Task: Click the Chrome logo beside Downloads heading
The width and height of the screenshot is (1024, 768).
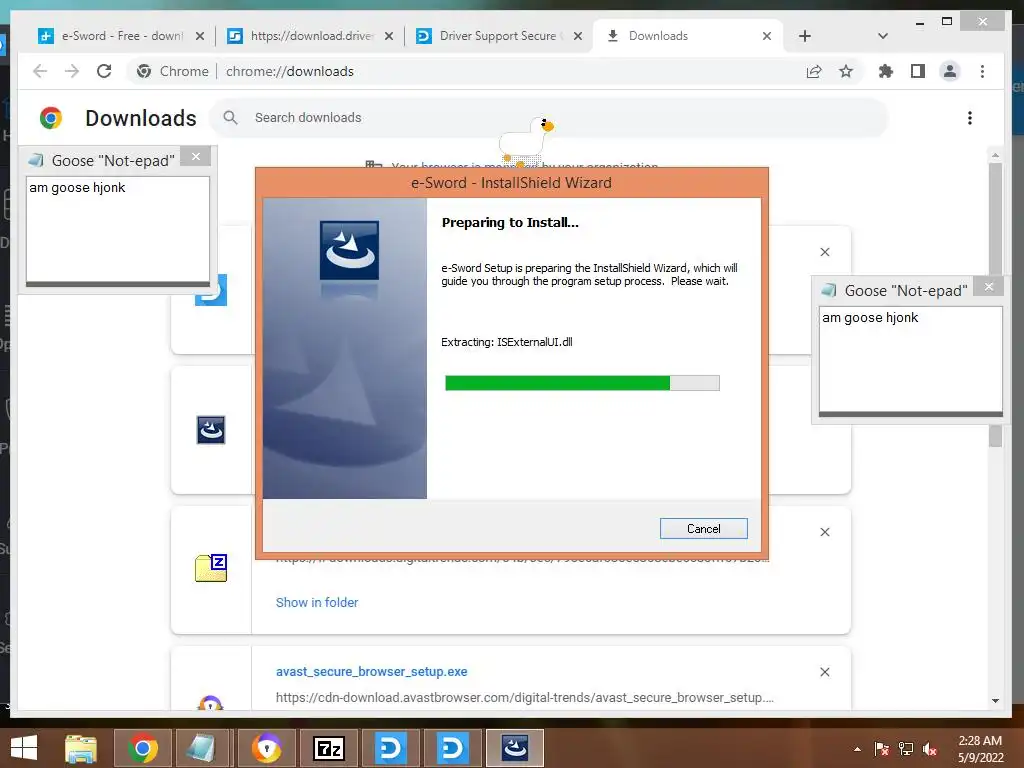Action: click(51, 118)
